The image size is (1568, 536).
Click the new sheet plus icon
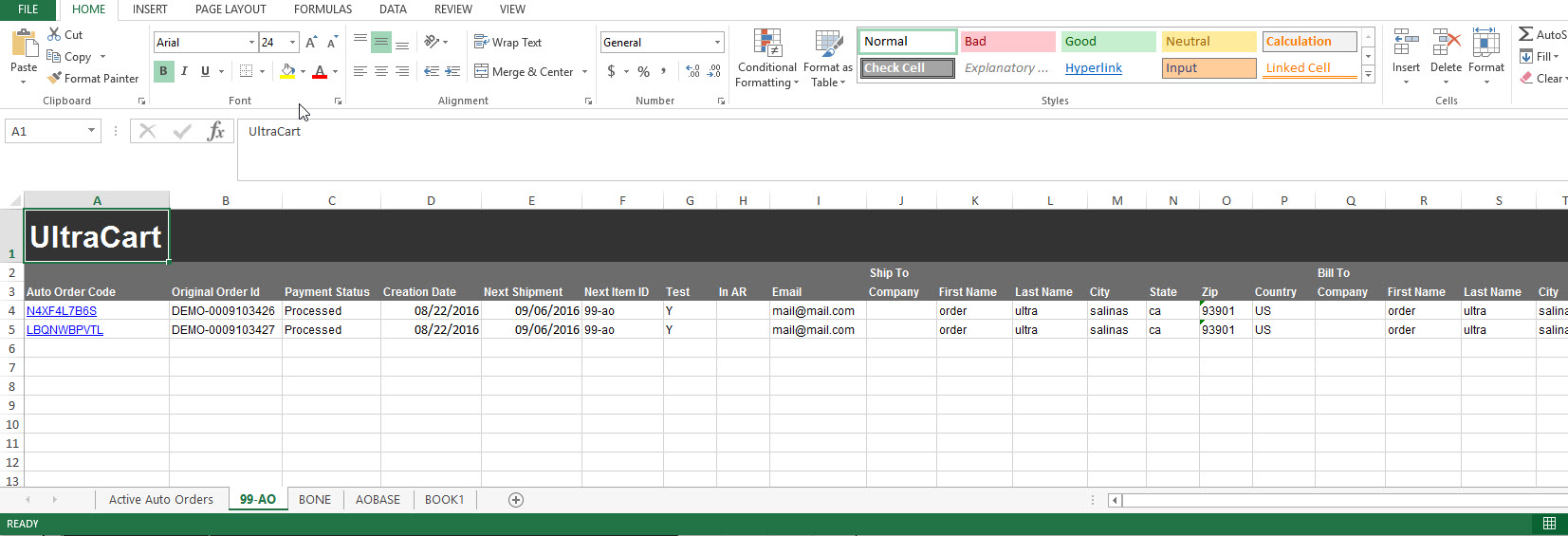pyautogui.click(x=516, y=500)
